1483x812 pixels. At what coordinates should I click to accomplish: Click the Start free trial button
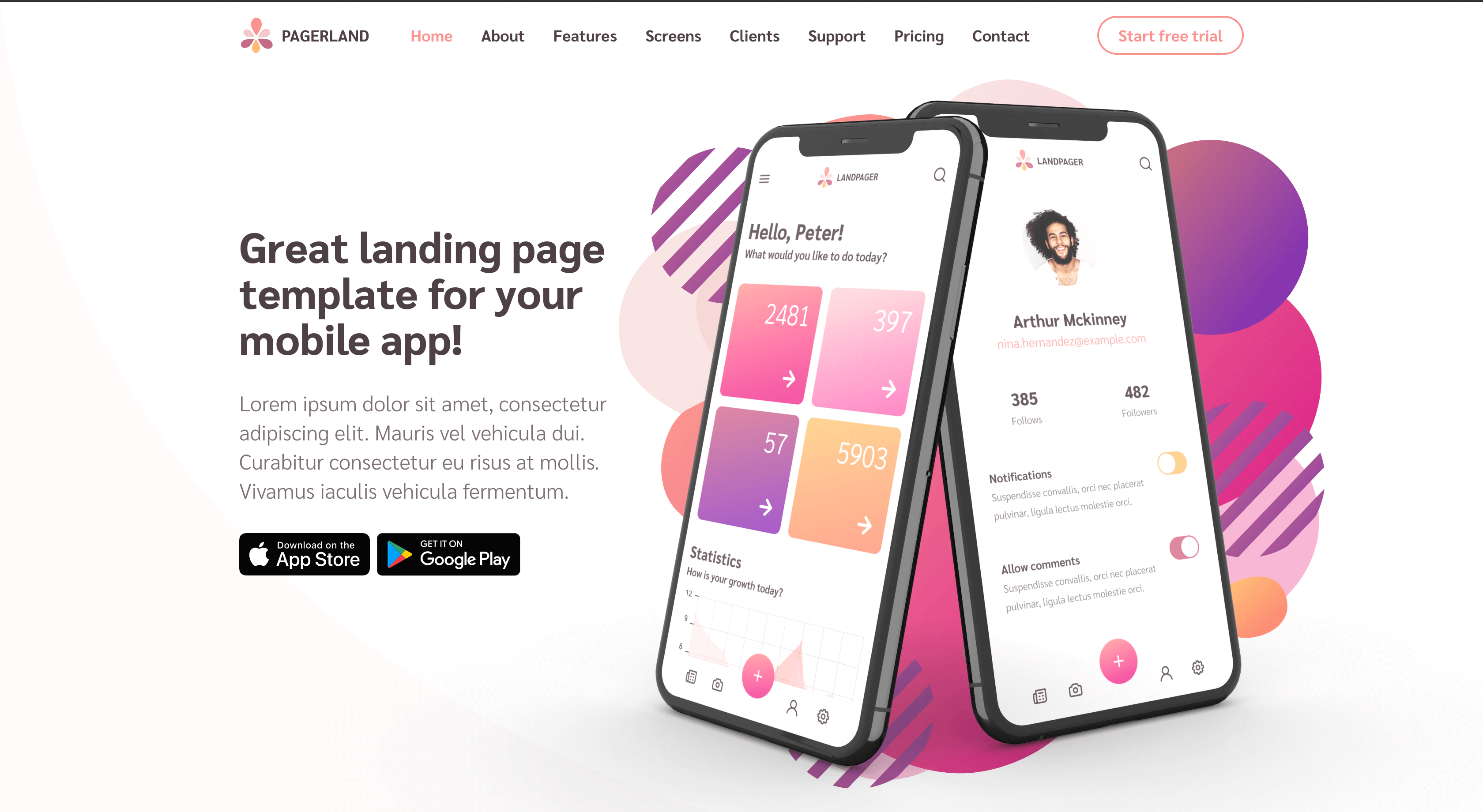[1170, 36]
